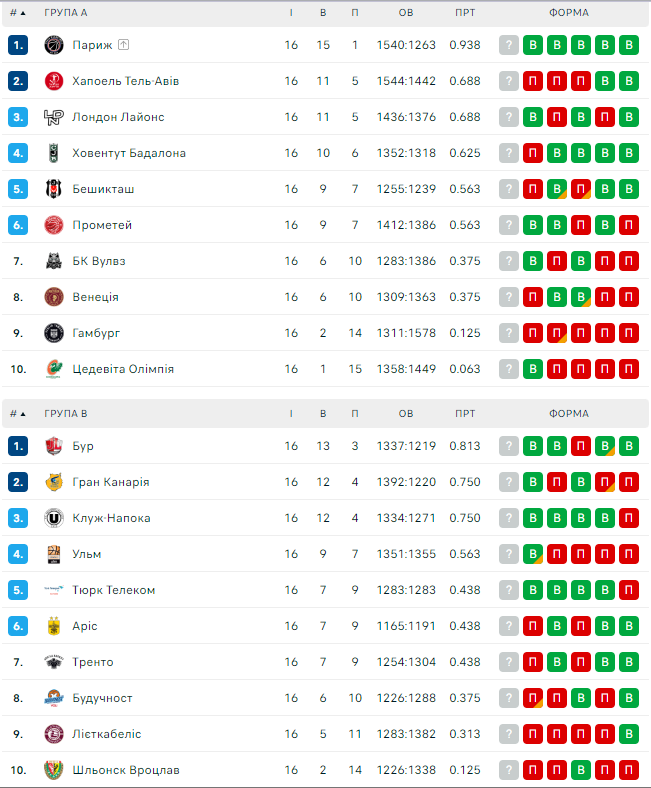The width and height of the screenshot is (651, 788).
Task: Click the Paris team logo icon
Action: (54, 45)
